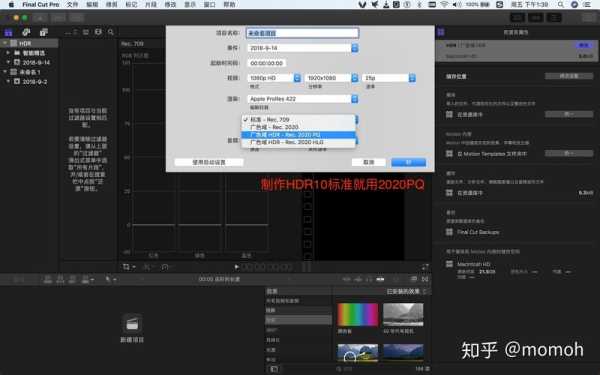600x375 pixels.
Task: Toggle the browser filmstrip/list view icon
Action: tap(86, 32)
